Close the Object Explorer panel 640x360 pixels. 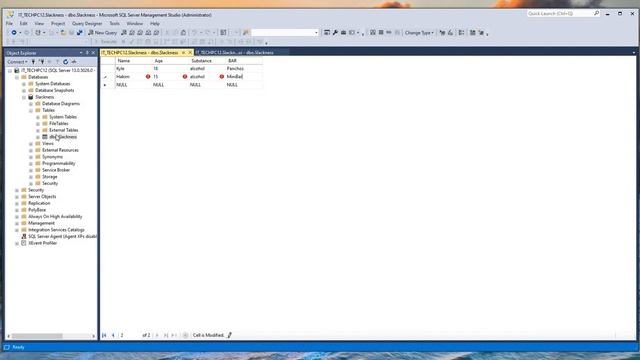click(x=93, y=53)
